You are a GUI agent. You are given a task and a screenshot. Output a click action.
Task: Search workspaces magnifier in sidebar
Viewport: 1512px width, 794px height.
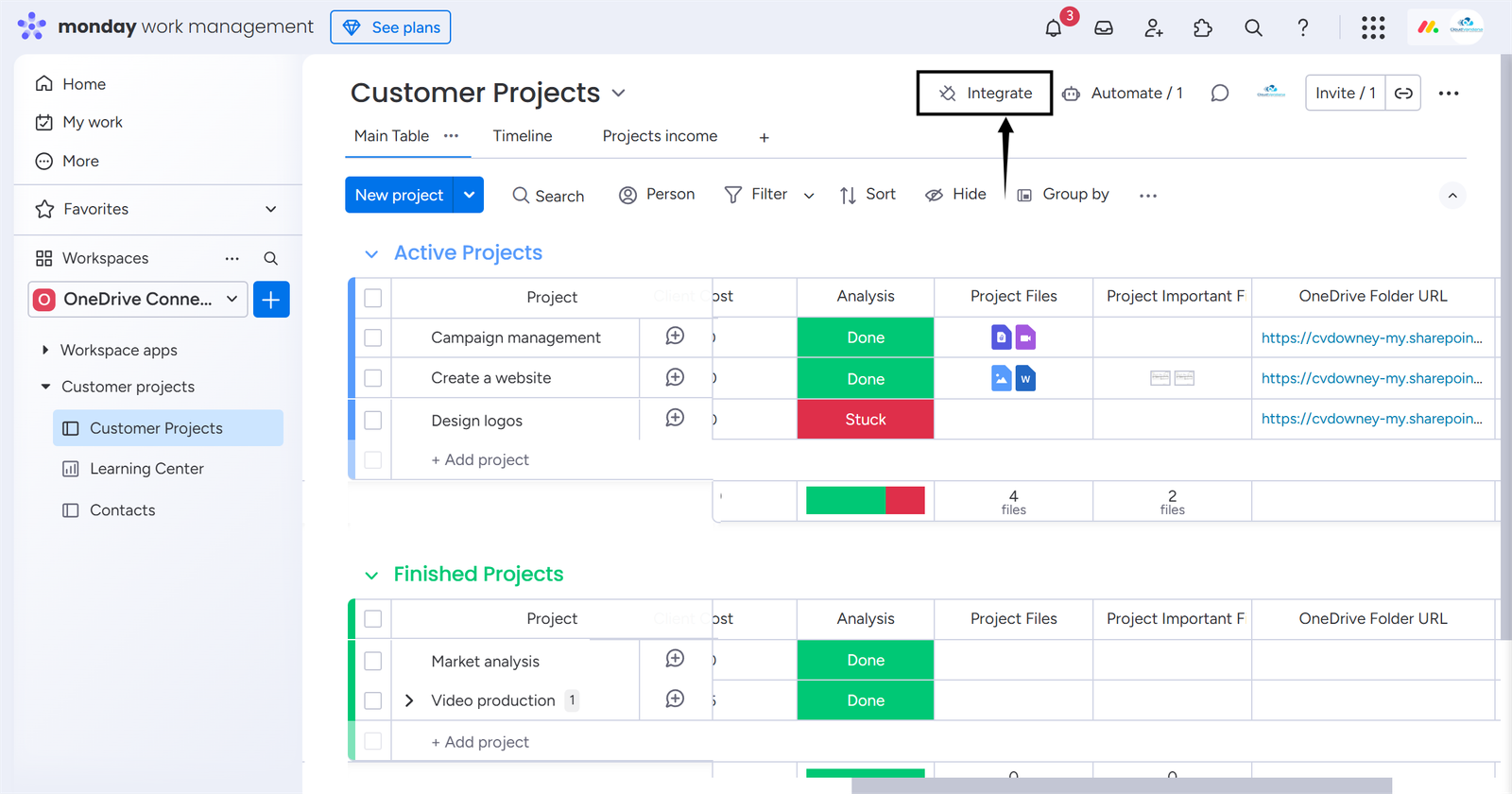click(270, 258)
